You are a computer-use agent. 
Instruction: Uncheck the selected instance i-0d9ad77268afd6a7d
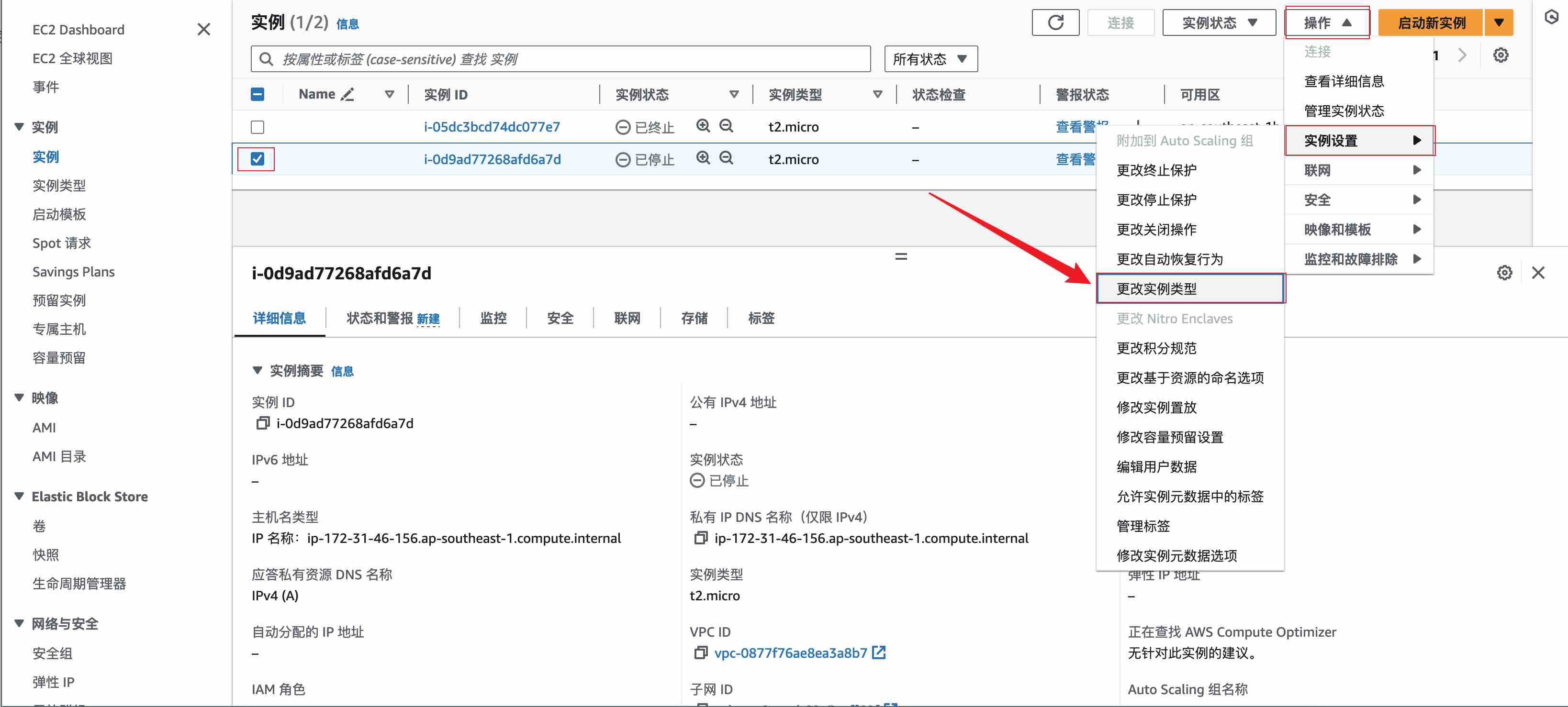(258, 159)
